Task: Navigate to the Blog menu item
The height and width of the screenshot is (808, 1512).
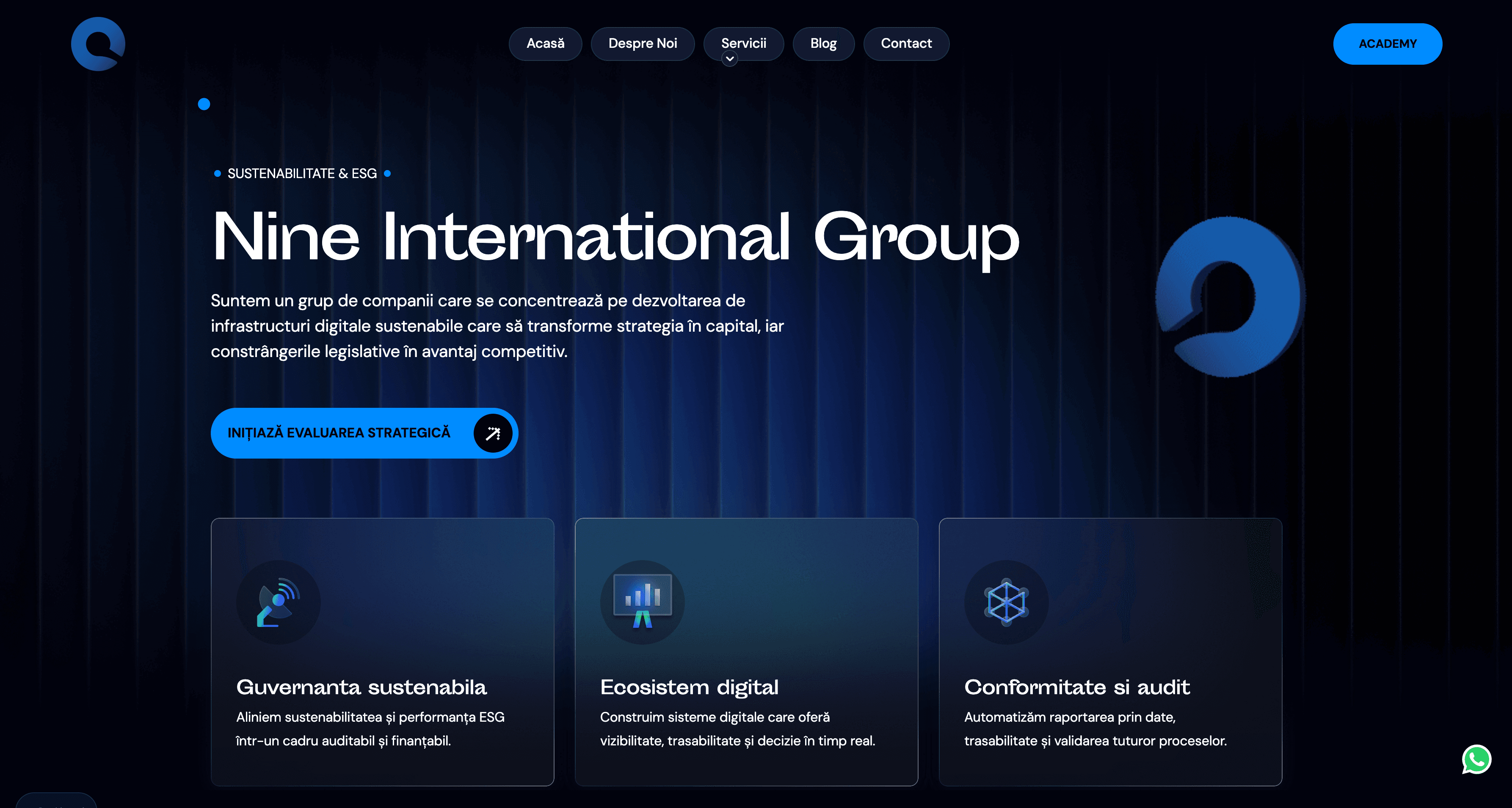Action: tap(823, 44)
